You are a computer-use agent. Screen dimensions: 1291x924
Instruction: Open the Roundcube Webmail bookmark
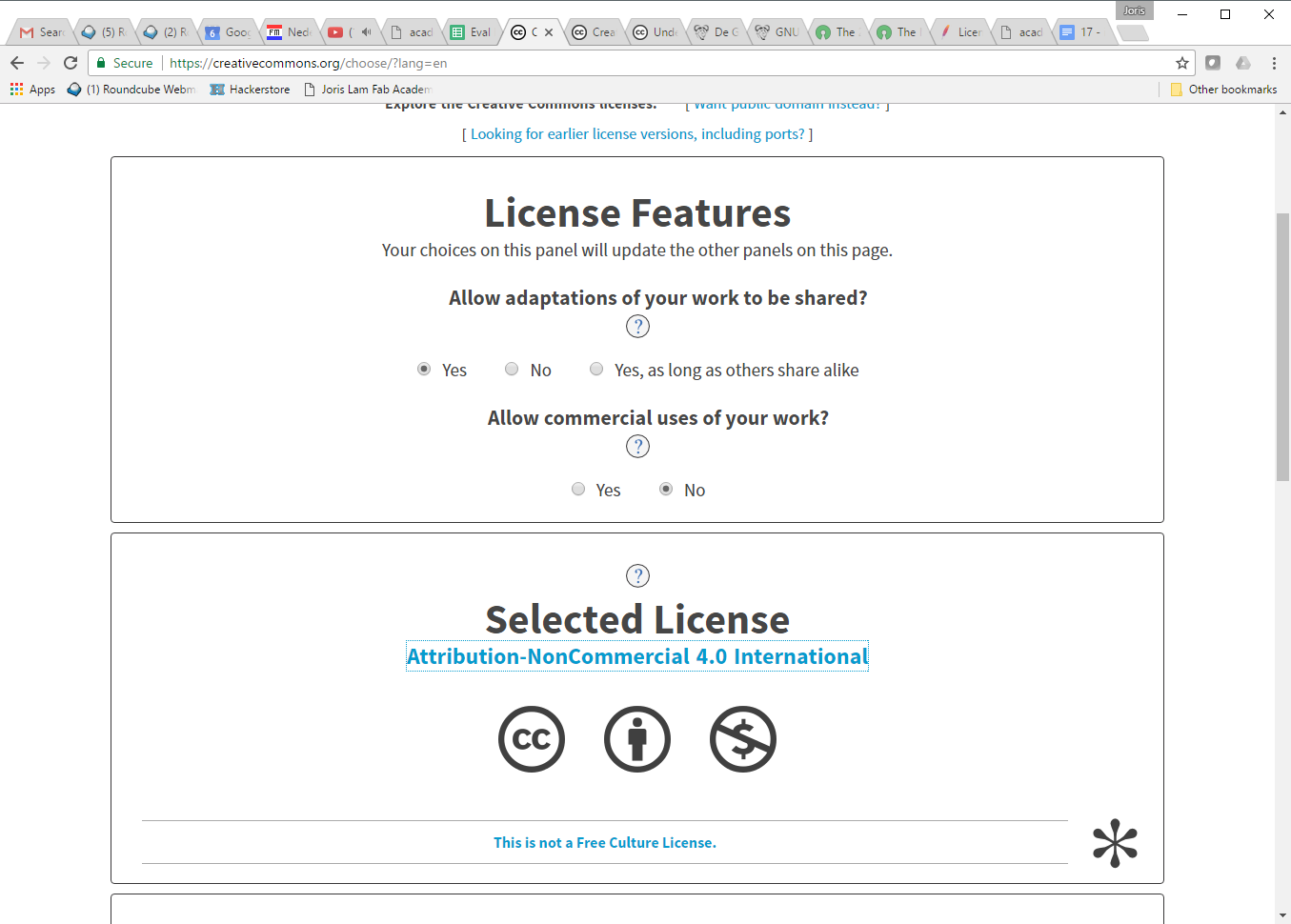[x=131, y=90]
